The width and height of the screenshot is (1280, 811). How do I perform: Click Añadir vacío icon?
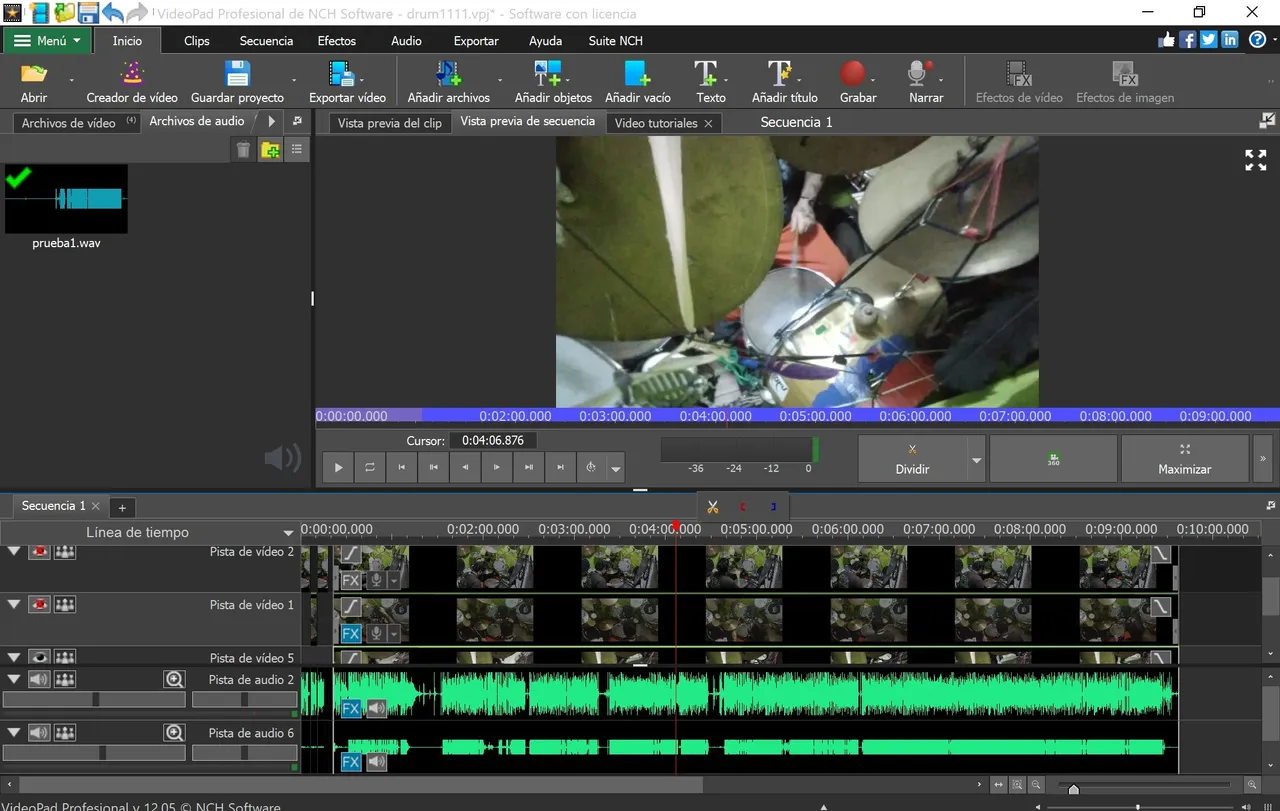pyautogui.click(x=637, y=73)
